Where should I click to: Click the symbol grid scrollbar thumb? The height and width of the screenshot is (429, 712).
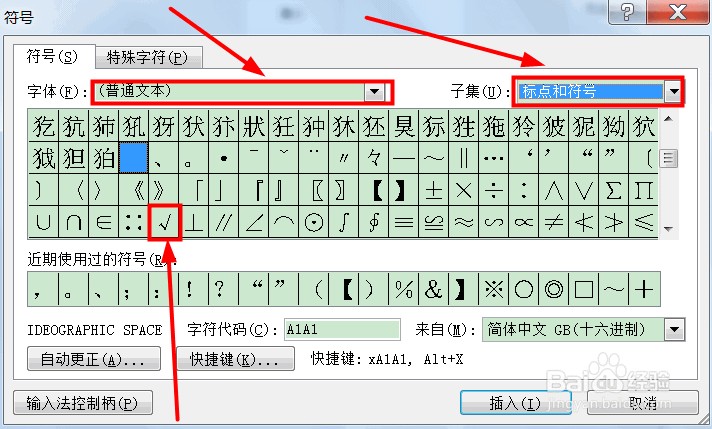coord(668,158)
